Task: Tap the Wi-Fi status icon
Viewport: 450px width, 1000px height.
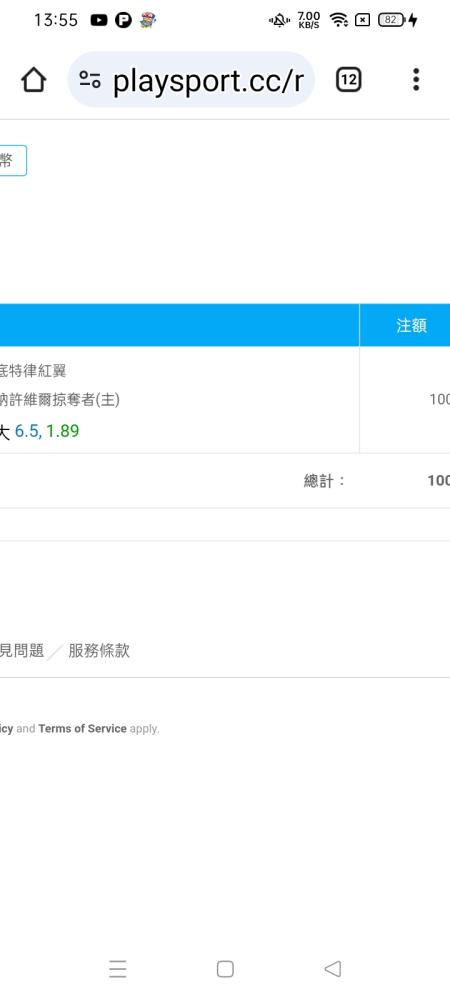Action: (x=338, y=20)
